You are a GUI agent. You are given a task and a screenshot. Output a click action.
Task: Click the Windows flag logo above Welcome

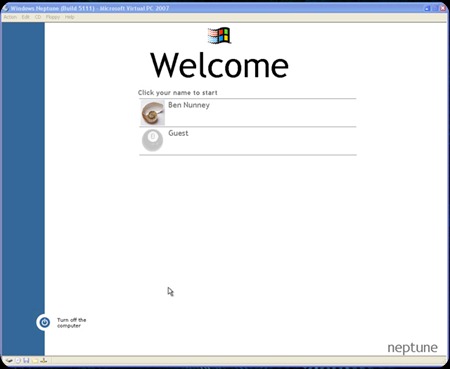[219, 36]
